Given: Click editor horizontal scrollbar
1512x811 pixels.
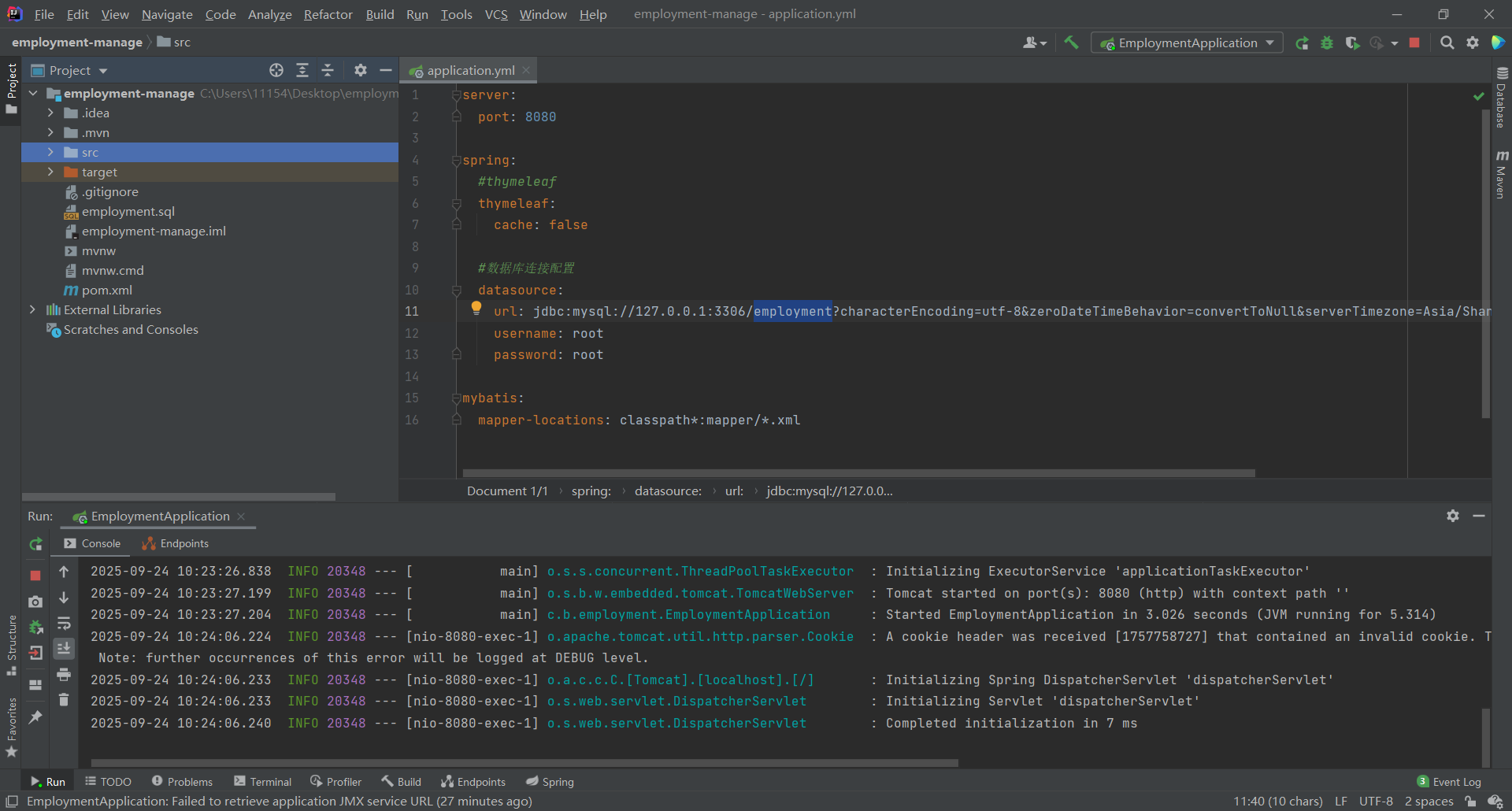Looking at the screenshot, I should 858,473.
